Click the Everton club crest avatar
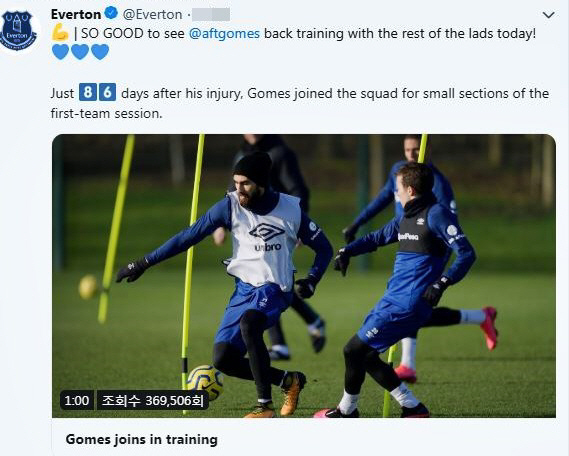 click(18, 30)
